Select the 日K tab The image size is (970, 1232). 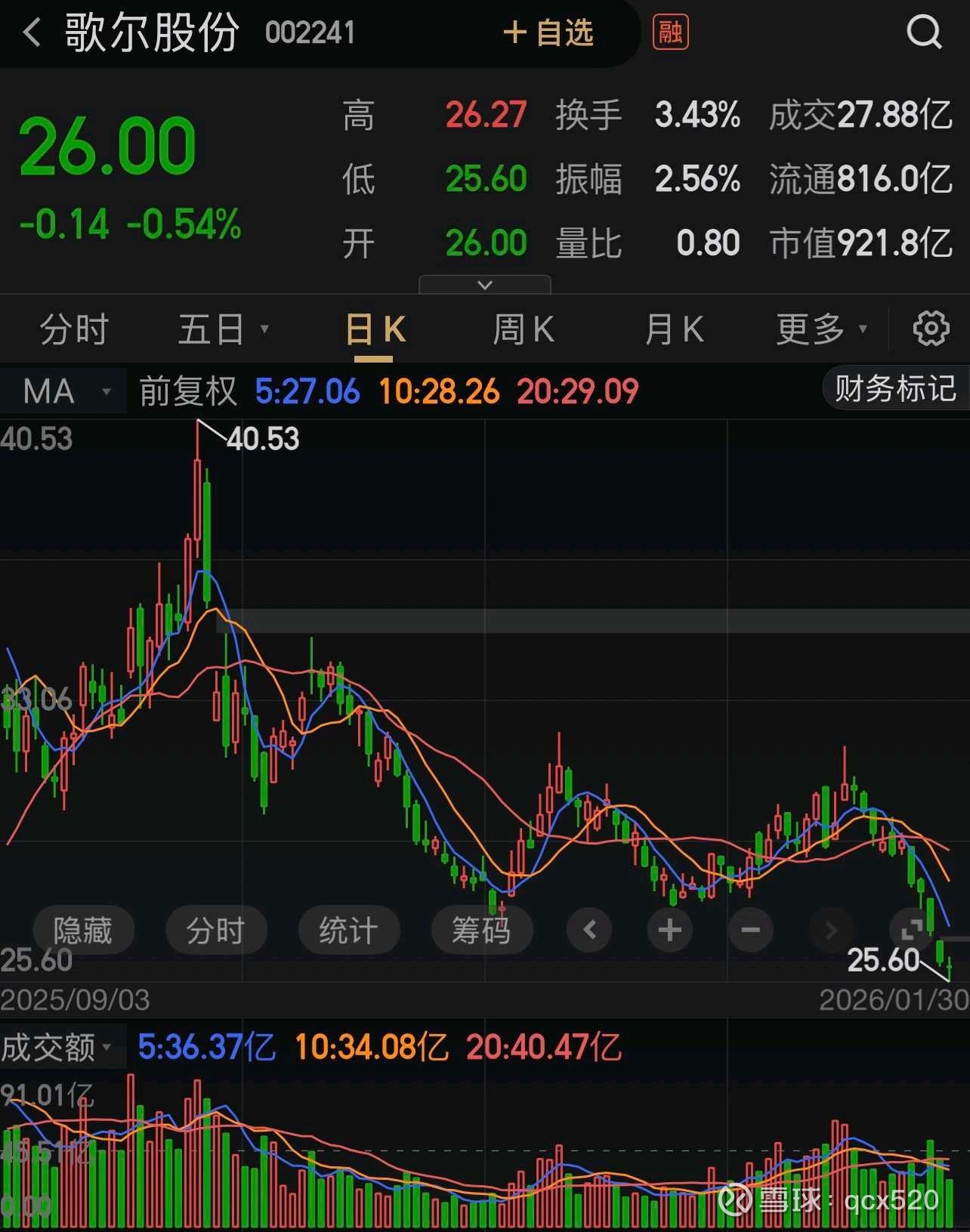click(375, 329)
